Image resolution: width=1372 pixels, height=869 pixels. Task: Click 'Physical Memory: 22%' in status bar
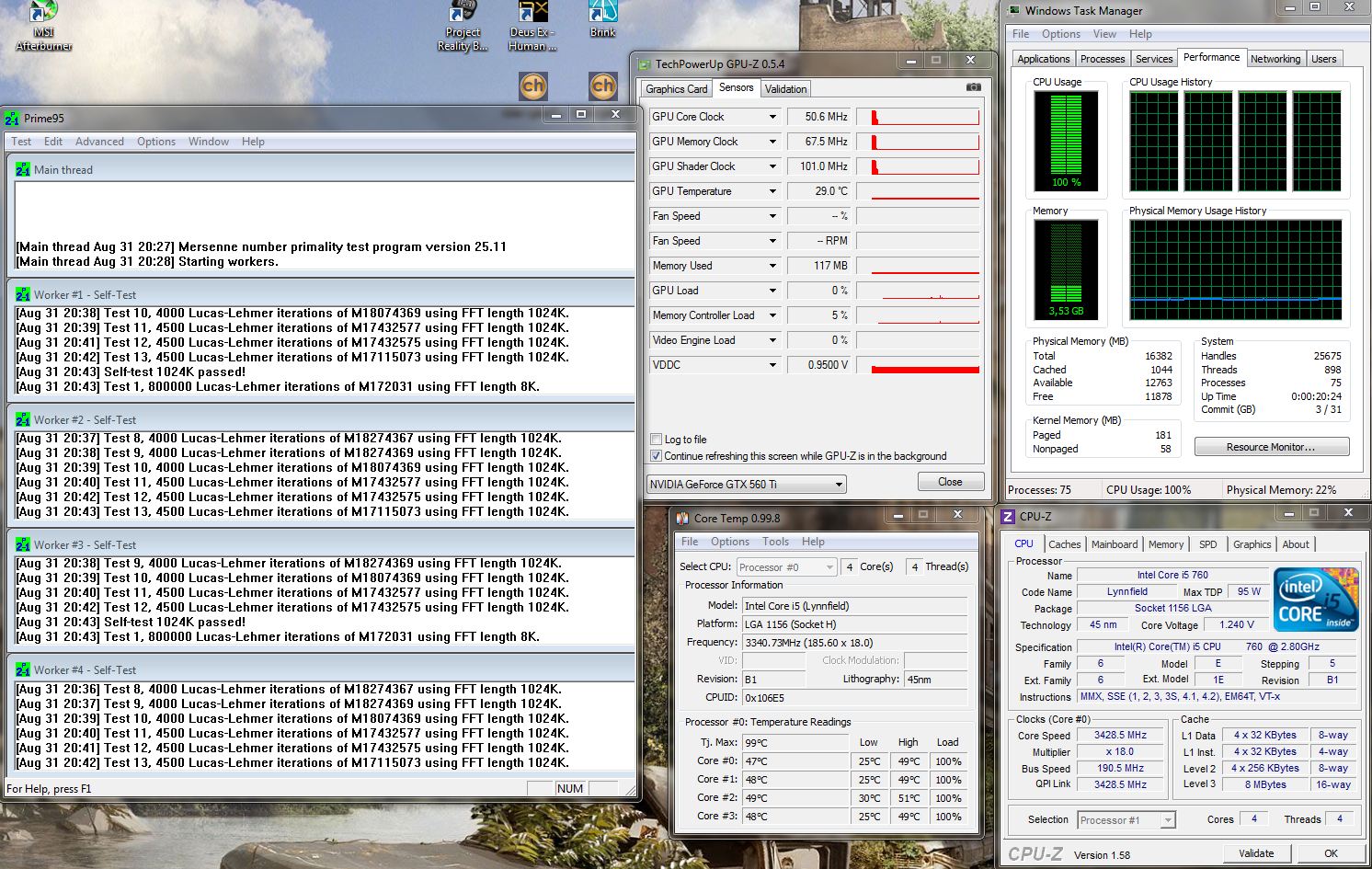[1281, 490]
